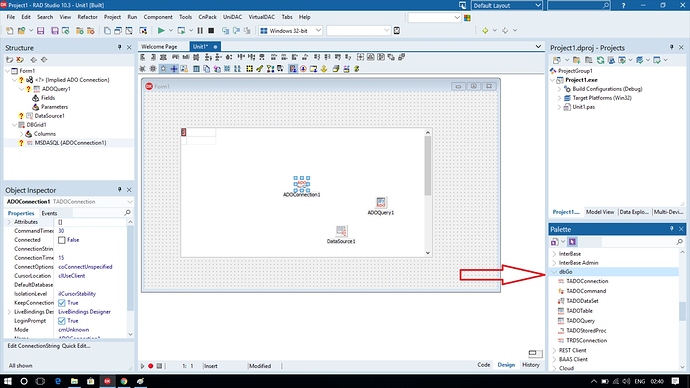
Task: Switch to the Welcome Page tab
Action: (x=159, y=46)
